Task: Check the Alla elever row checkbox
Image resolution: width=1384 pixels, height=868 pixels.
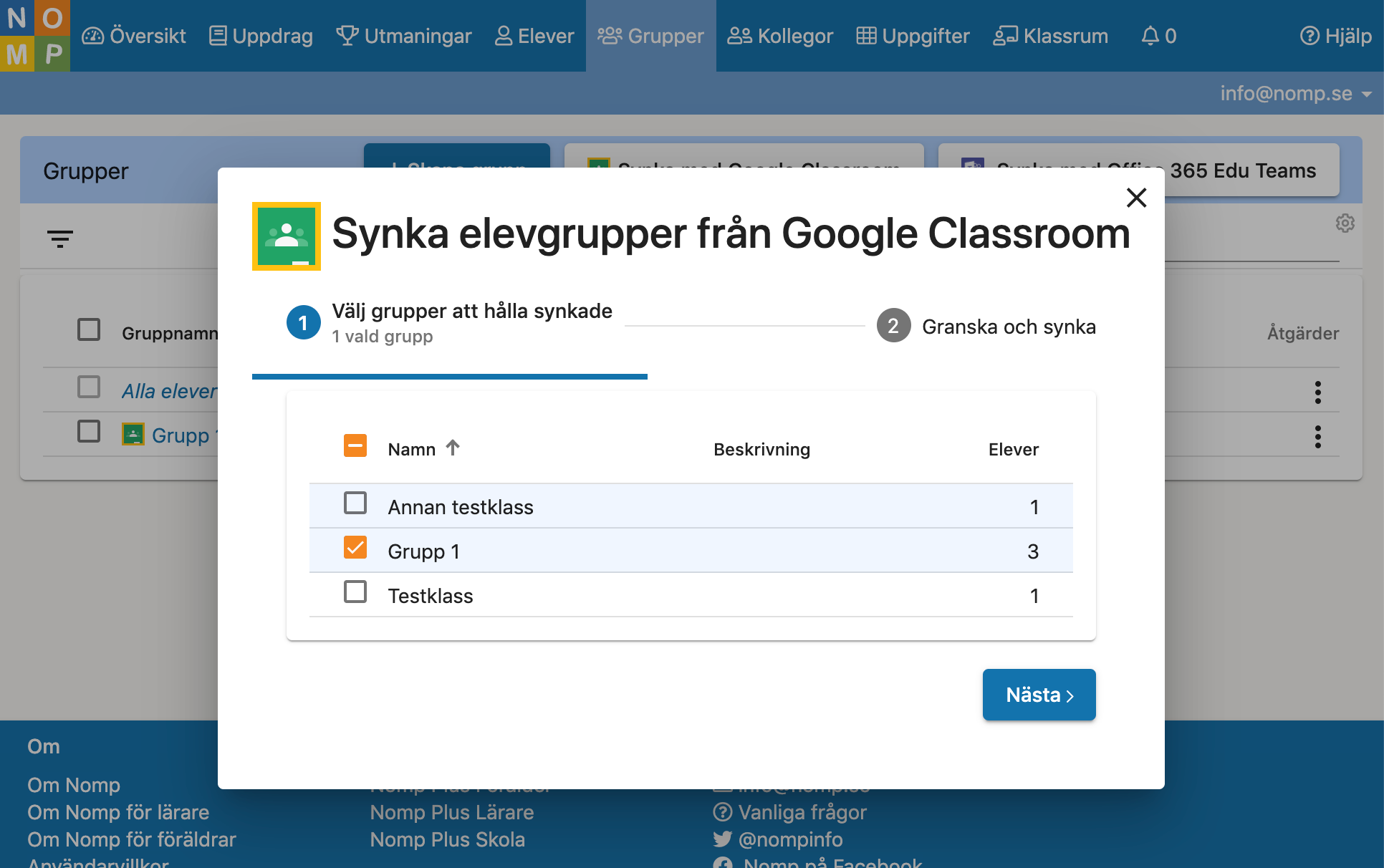Action: [x=89, y=387]
